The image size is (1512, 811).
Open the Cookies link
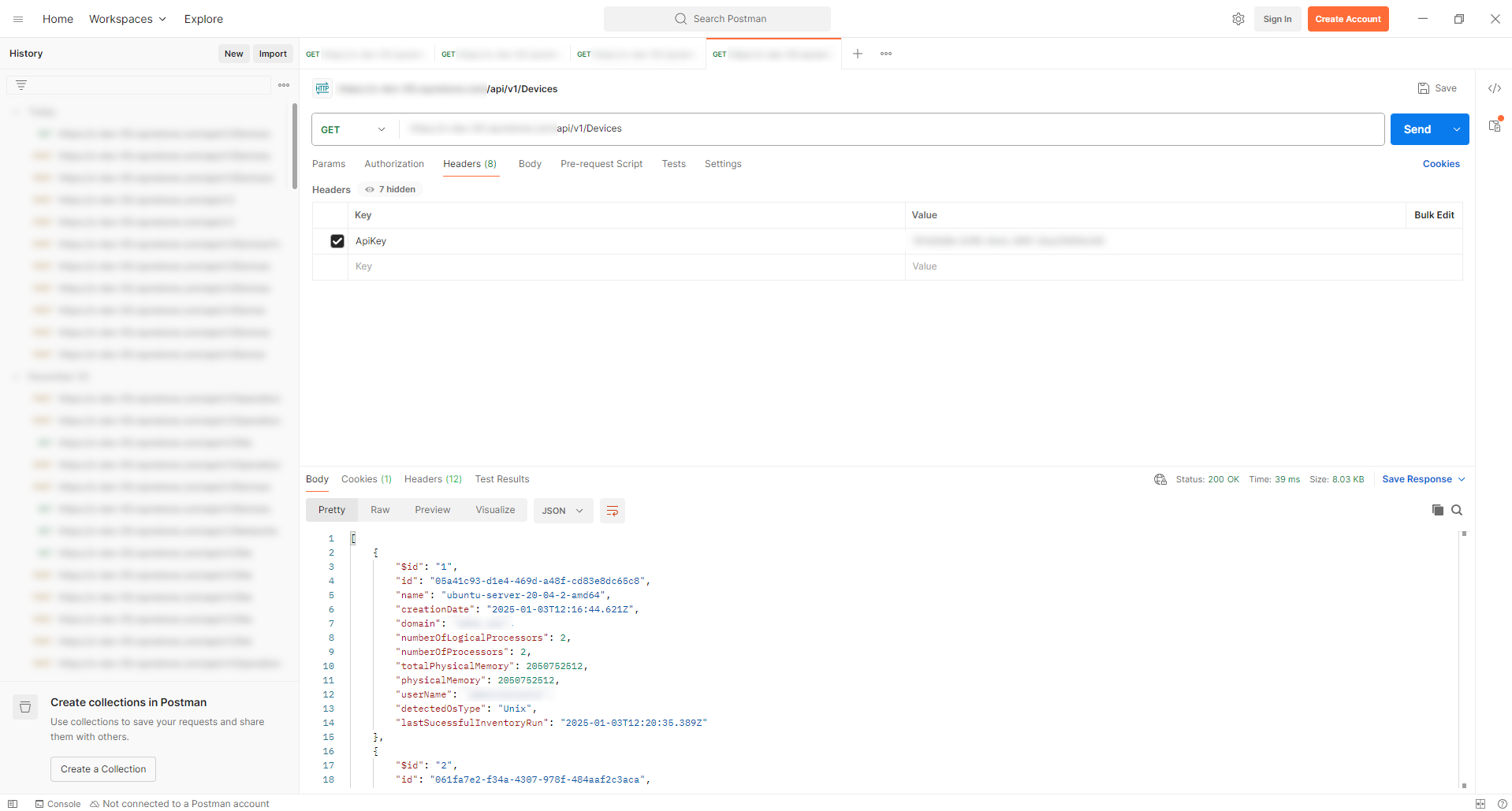(x=1441, y=164)
